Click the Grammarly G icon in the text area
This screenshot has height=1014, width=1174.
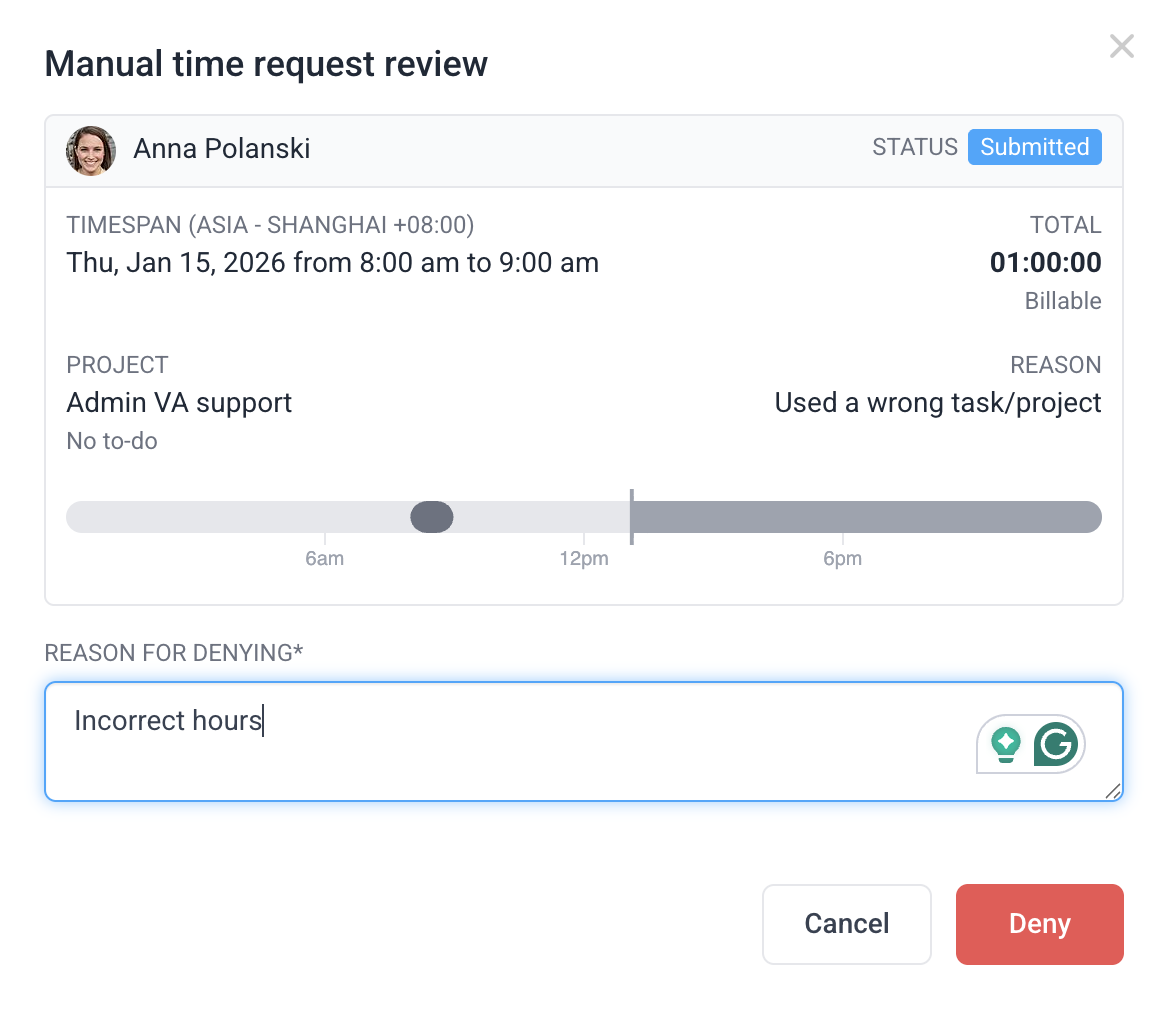click(1056, 744)
